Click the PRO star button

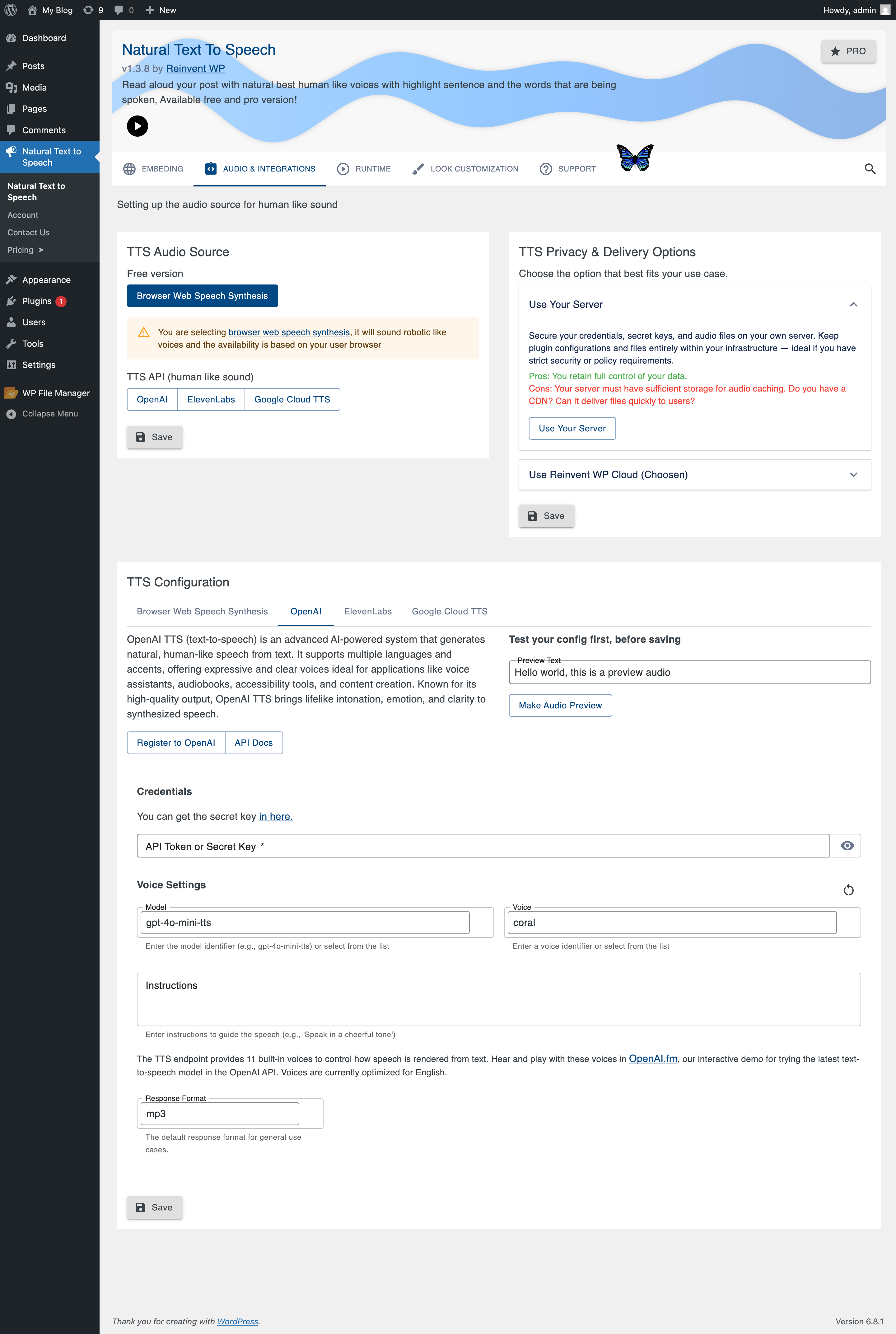(x=848, y=51)
